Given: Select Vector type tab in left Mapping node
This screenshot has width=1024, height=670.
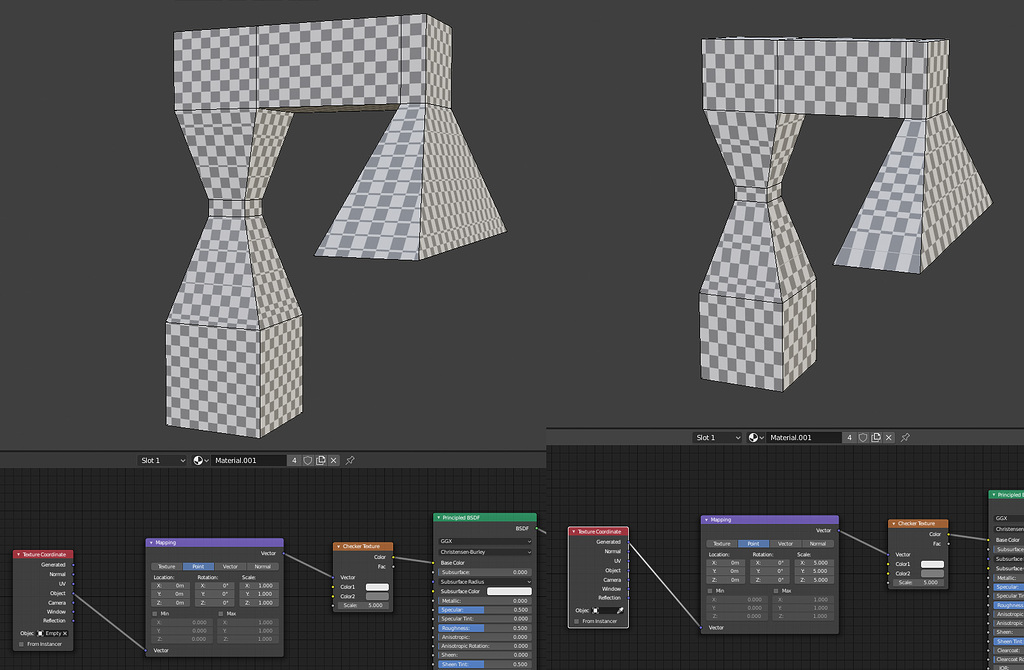Looking at the screenshot, I should coord(231,566).
